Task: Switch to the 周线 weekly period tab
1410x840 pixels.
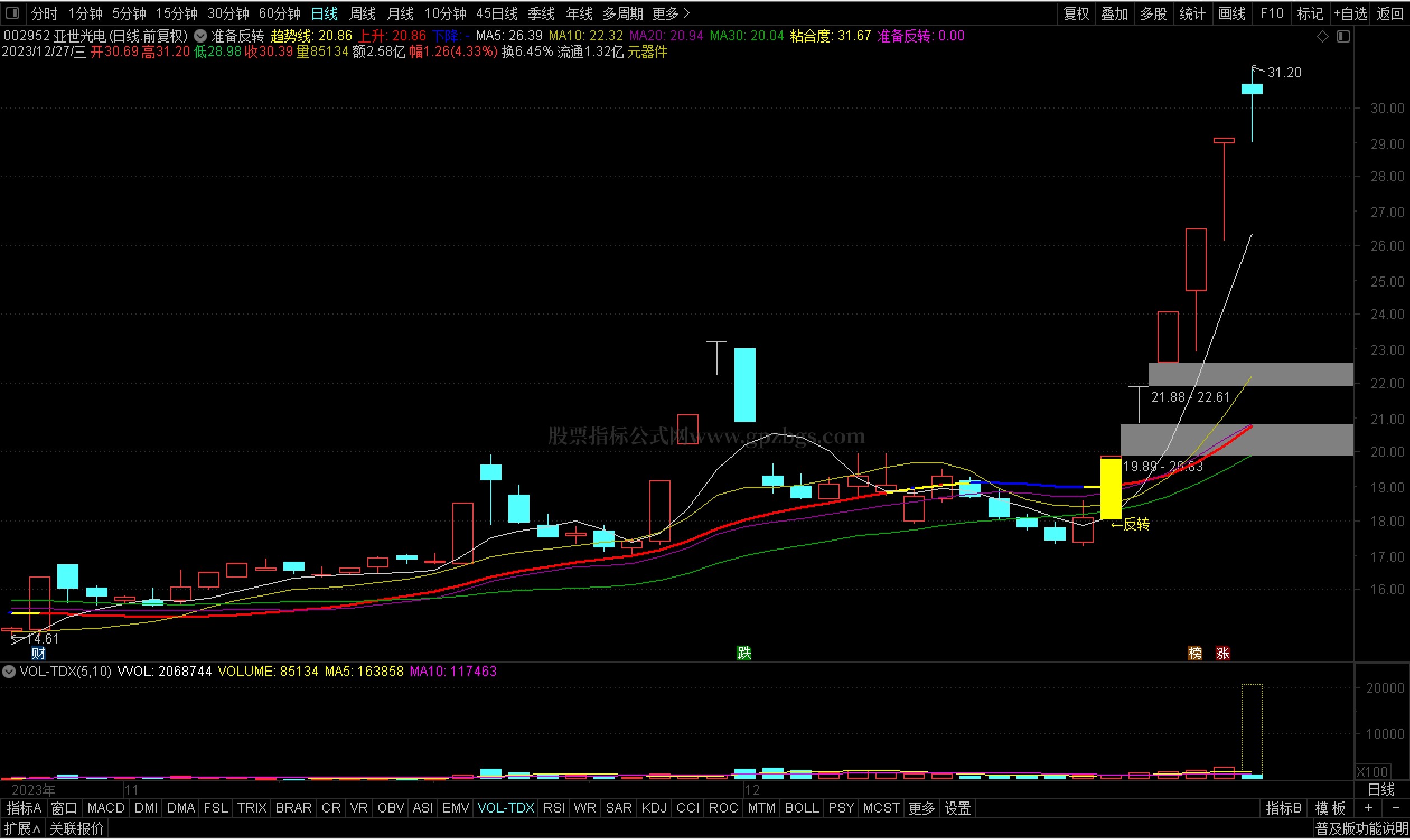Action: pyautogui.click(x=362, y=13)
